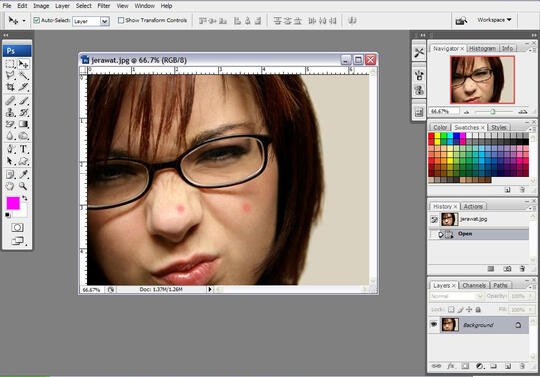Enable Show Transform Controls checkbox
Image resolution: width=540 pixels, height=377 pixels.
click(x=121, y=20)
